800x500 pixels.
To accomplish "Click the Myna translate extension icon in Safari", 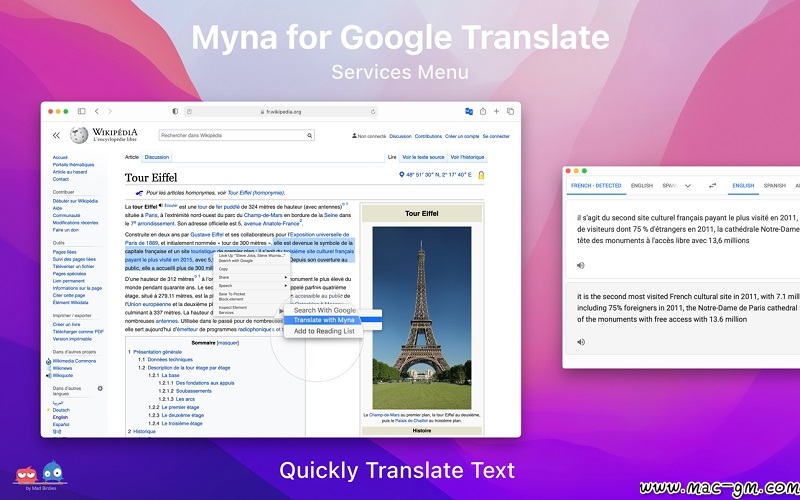I will 468,111.
